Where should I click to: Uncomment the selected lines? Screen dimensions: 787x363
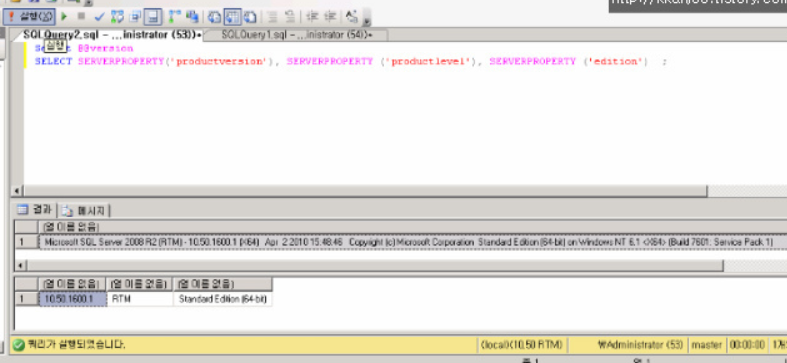coord(290,17)
